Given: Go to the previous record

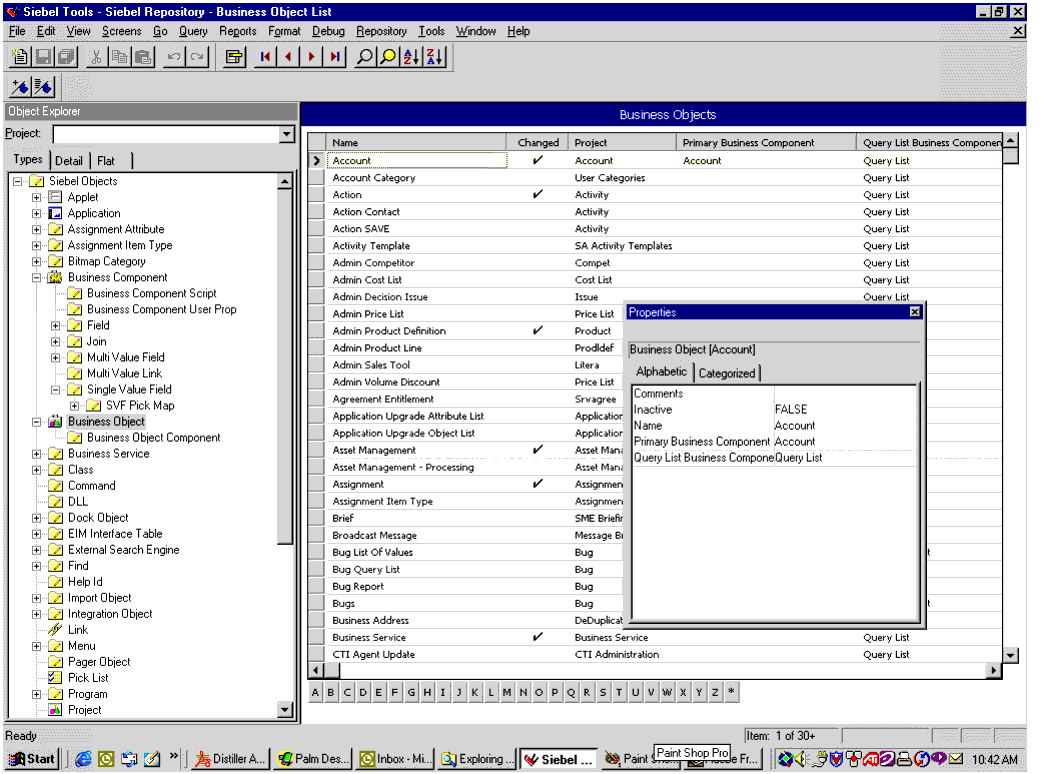Looking at the screenshot, I should pyautogui.click(x=288, y=57).
